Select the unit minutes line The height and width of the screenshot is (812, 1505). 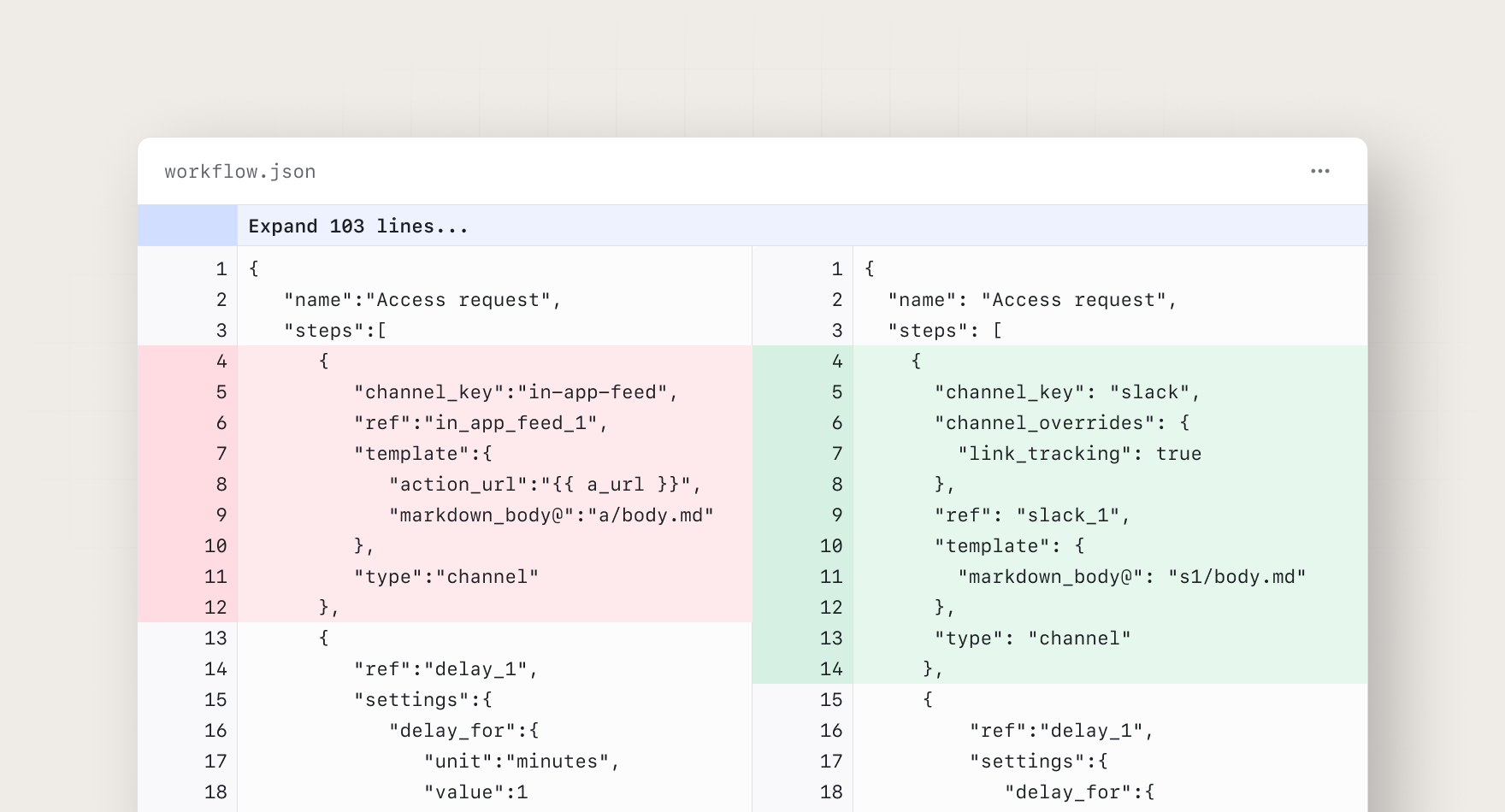point(522,761)
